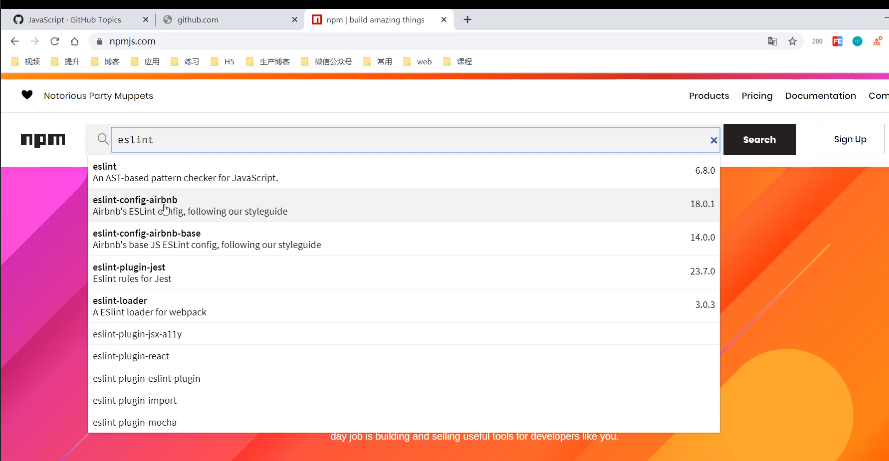The height and width of the screenshot is (461, 889).
Task: Clear the search box with the X
Action: point(714,140)
